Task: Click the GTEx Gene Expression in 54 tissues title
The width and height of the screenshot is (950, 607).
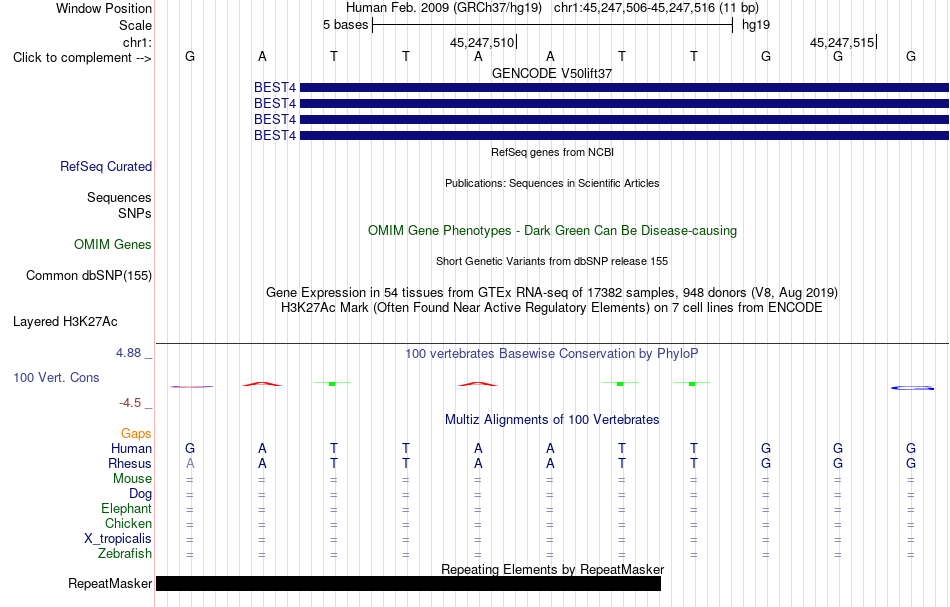Action: pos(552,293)
